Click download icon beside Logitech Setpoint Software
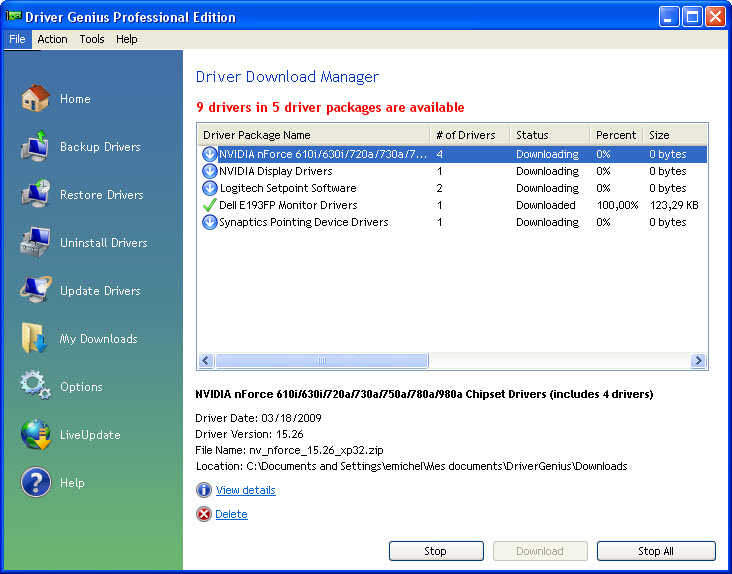Screen dimensions: 732x574 coord(209,188)
